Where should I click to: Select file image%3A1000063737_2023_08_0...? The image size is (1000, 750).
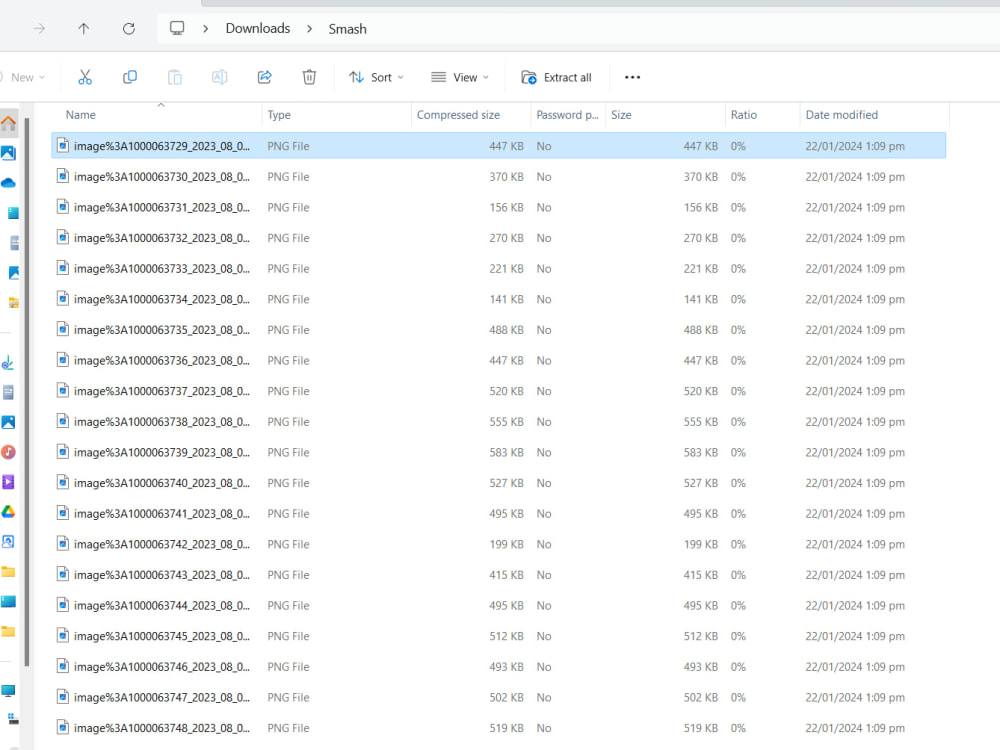point(498,391)
